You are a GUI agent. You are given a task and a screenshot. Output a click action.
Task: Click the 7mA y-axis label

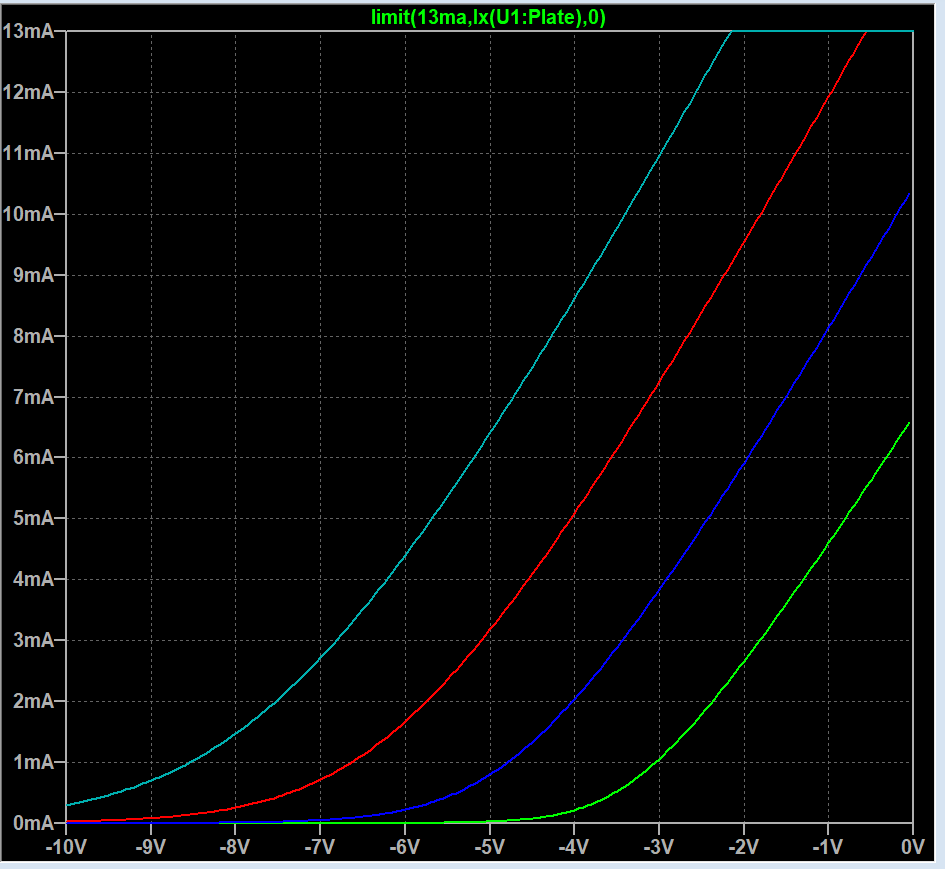(x=34, y=397)
